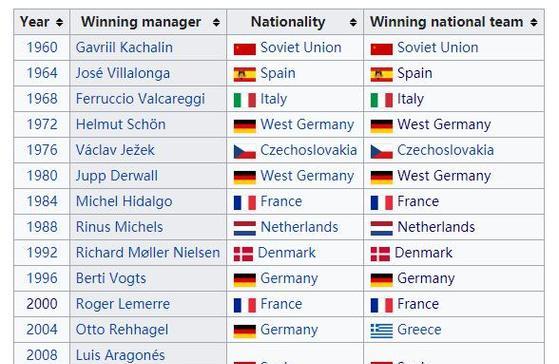The image size is (559, 364).
Task: Follow the Otto Rehhagel link
Action: point(122,329)
